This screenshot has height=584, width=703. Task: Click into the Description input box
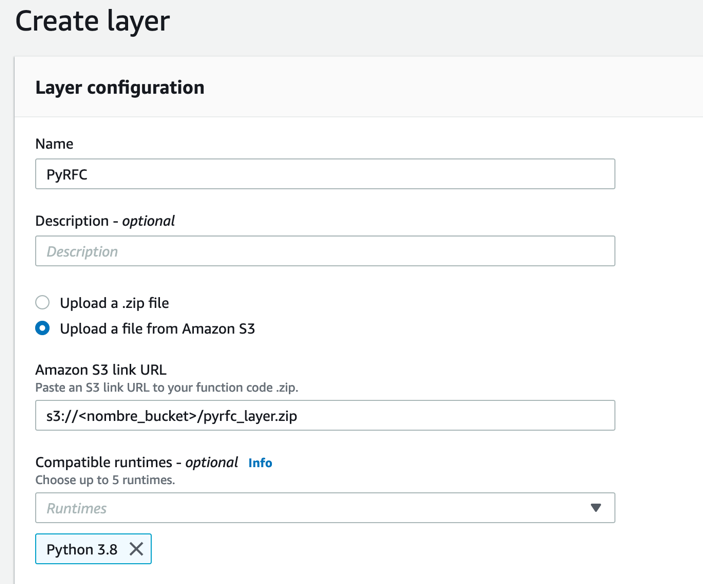(x=325, y=251)
